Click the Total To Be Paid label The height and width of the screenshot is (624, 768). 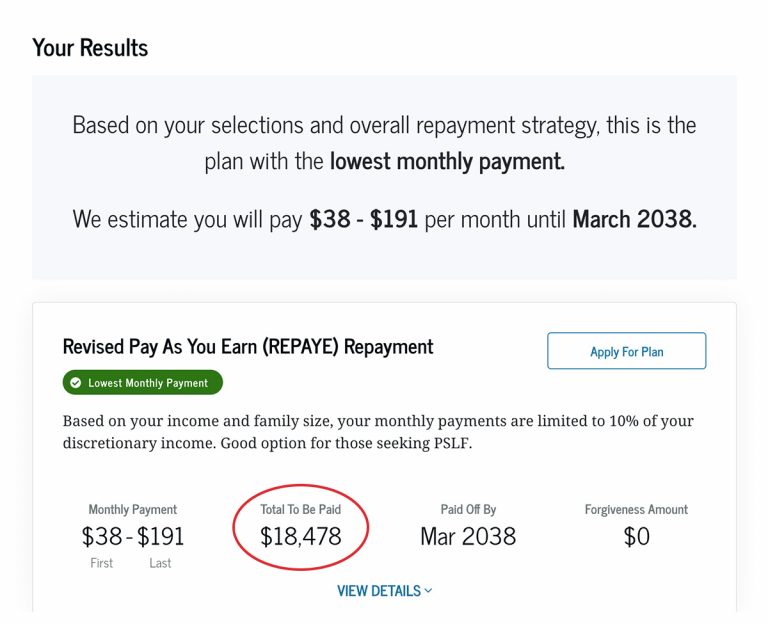point(301,510)
